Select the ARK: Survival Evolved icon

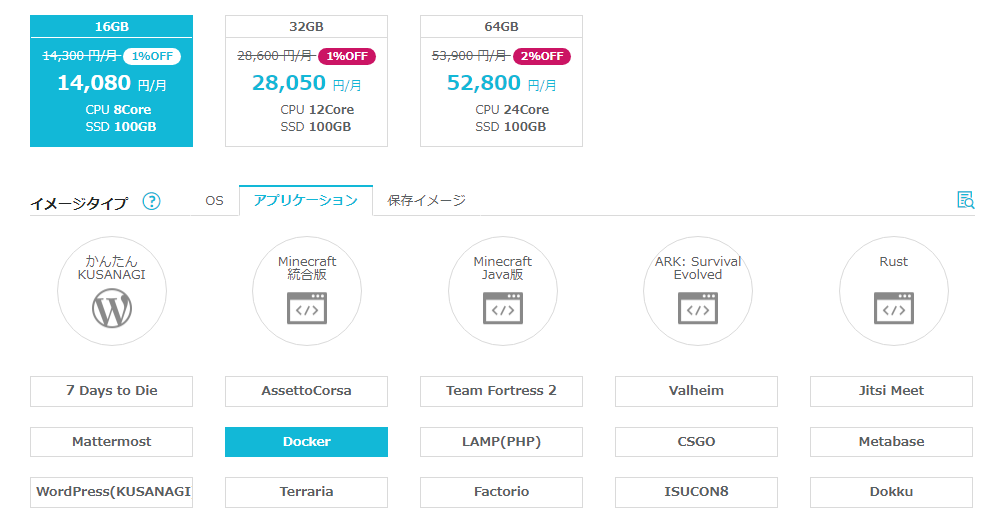697,291
